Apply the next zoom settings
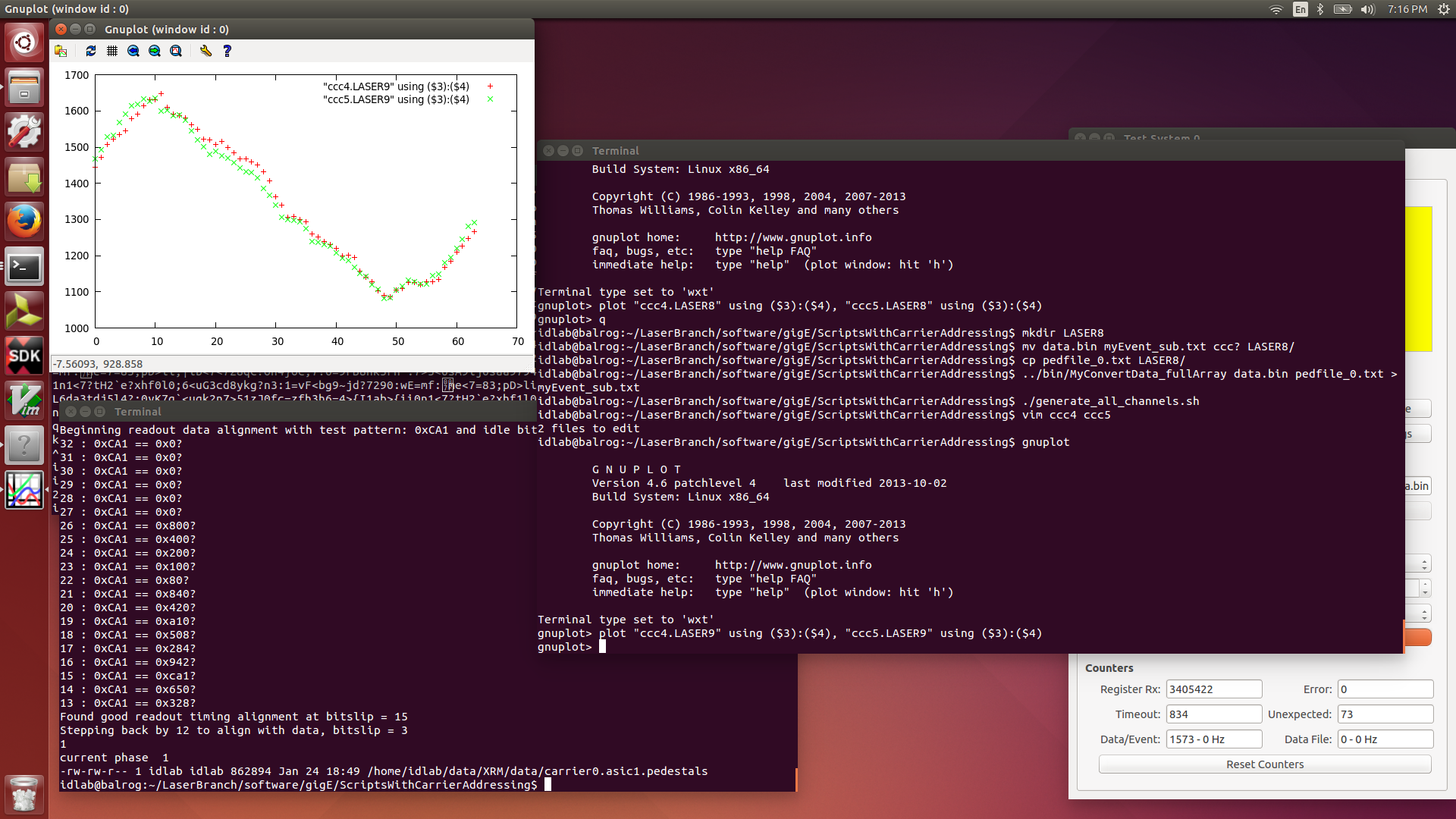This screenshot has height=819, width=1456. 155,51
